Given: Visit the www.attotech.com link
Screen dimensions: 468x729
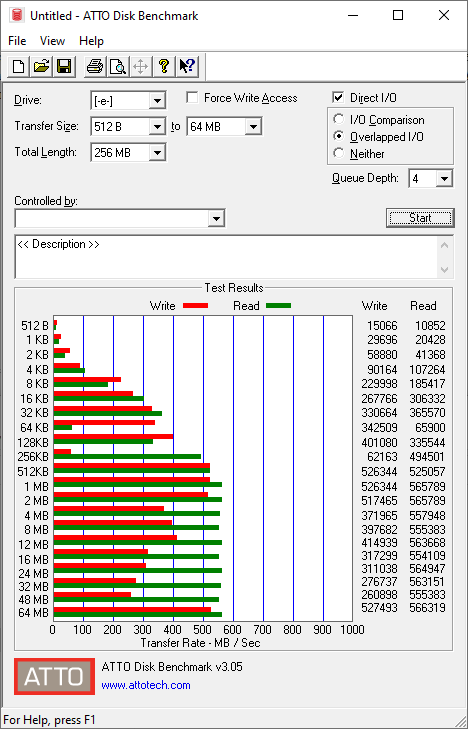Looking at the screenshot, I should point(146,685).
